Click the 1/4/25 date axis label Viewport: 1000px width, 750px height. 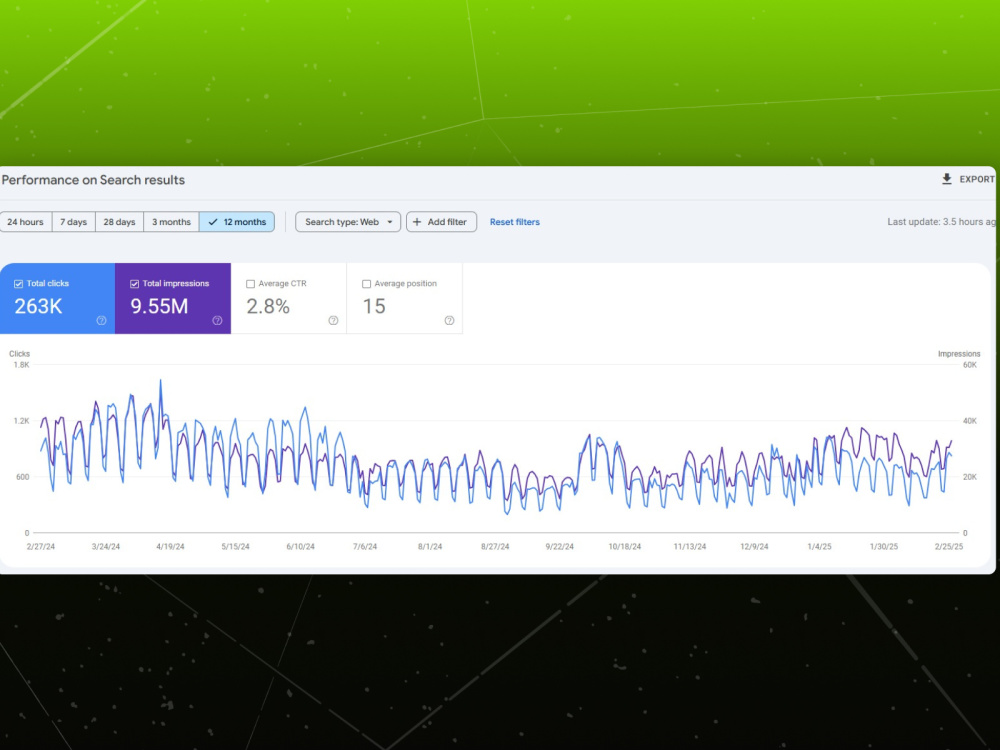pyautogui.click(x=820, y=547)
